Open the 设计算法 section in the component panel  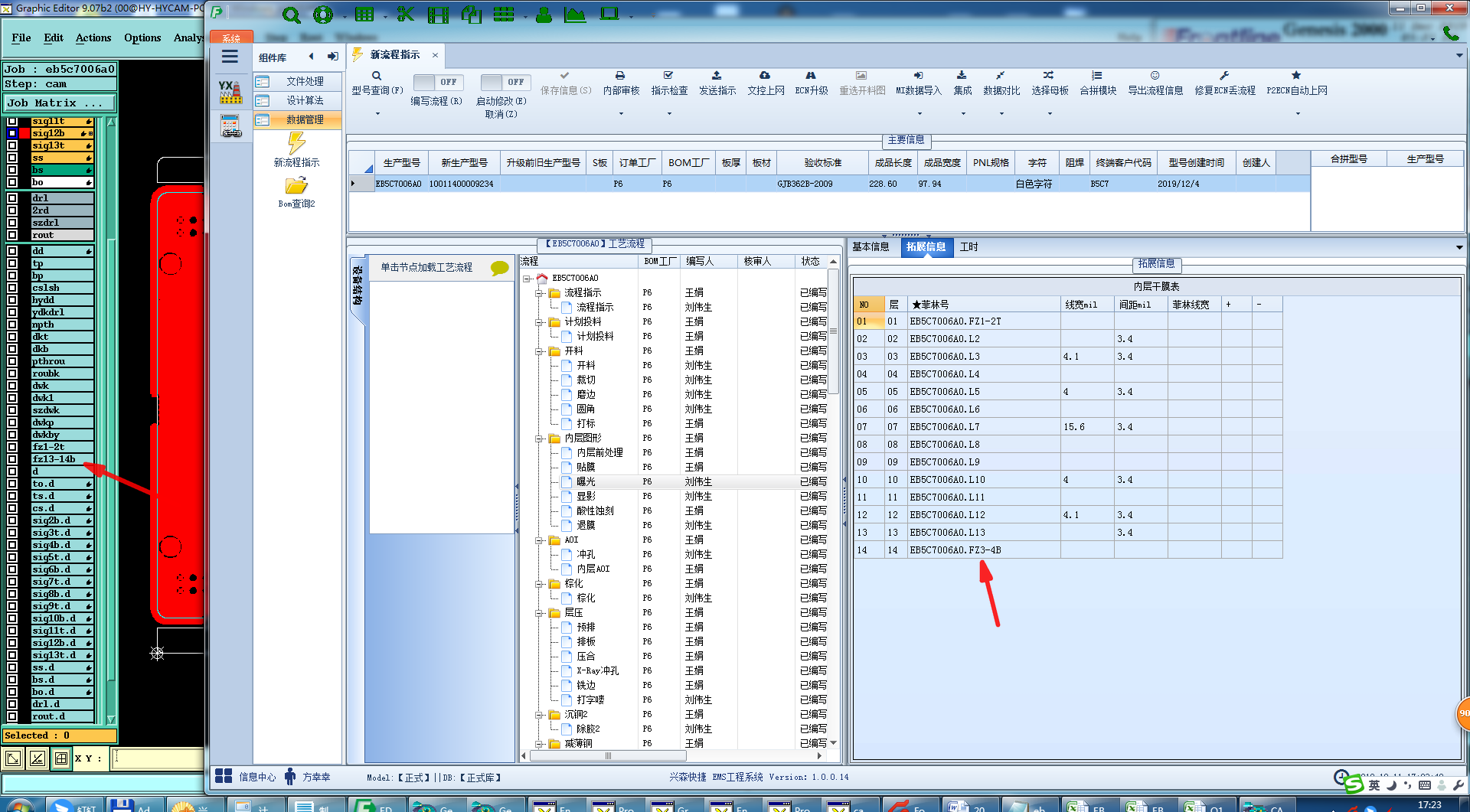(298, 100)
